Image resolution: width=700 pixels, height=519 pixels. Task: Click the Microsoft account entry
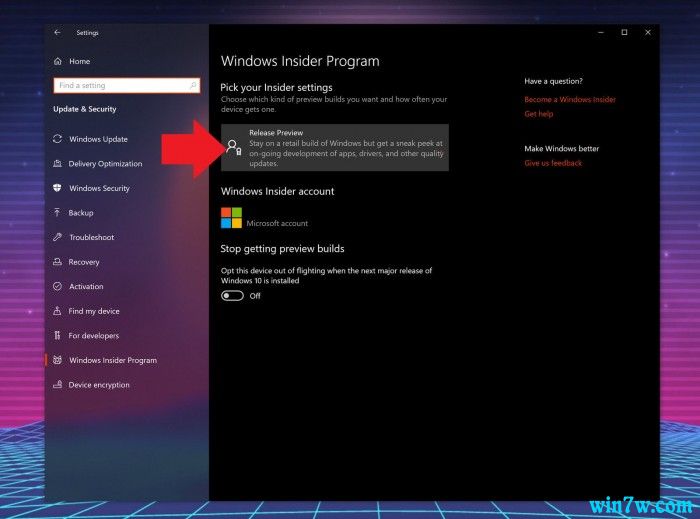[x=277, y=223]
